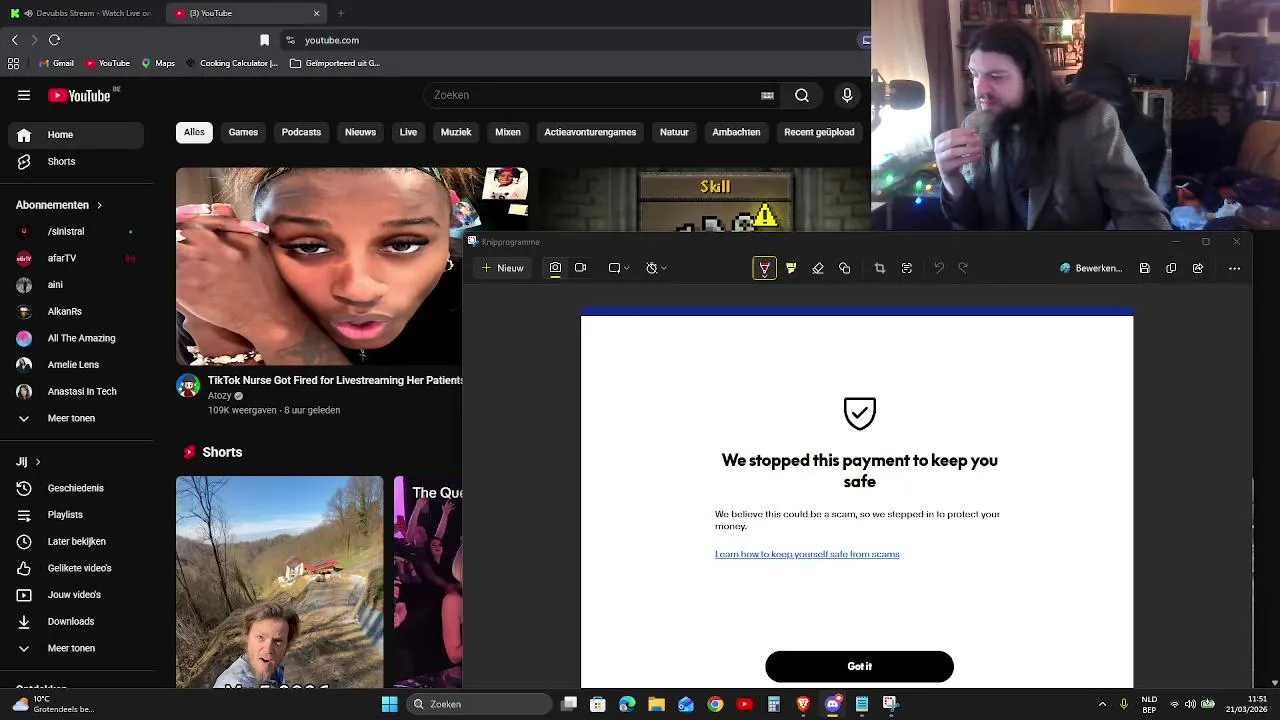Select the Actieavonturengames filter chip
This screenshot has width=1280, height=720.
point(590,132)
